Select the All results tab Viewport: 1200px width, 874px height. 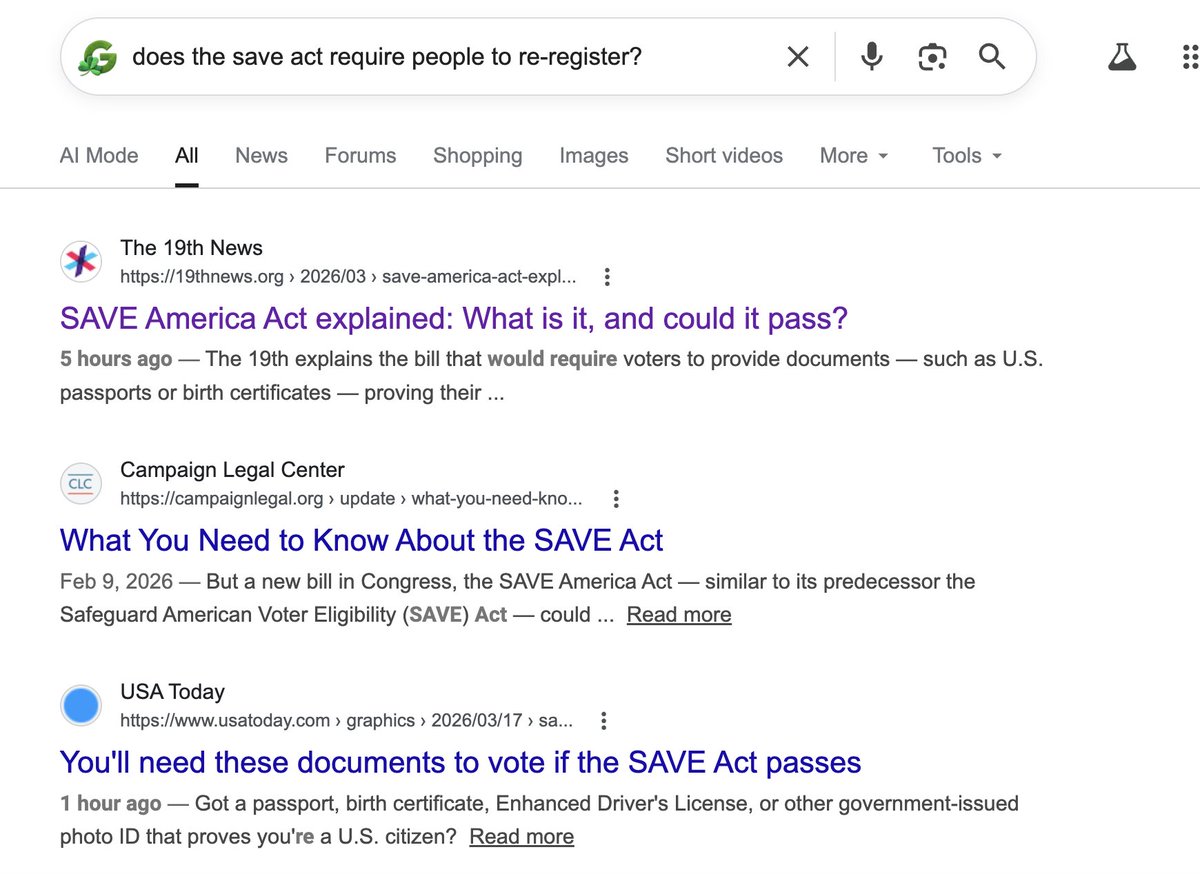(x=187, y=156)
